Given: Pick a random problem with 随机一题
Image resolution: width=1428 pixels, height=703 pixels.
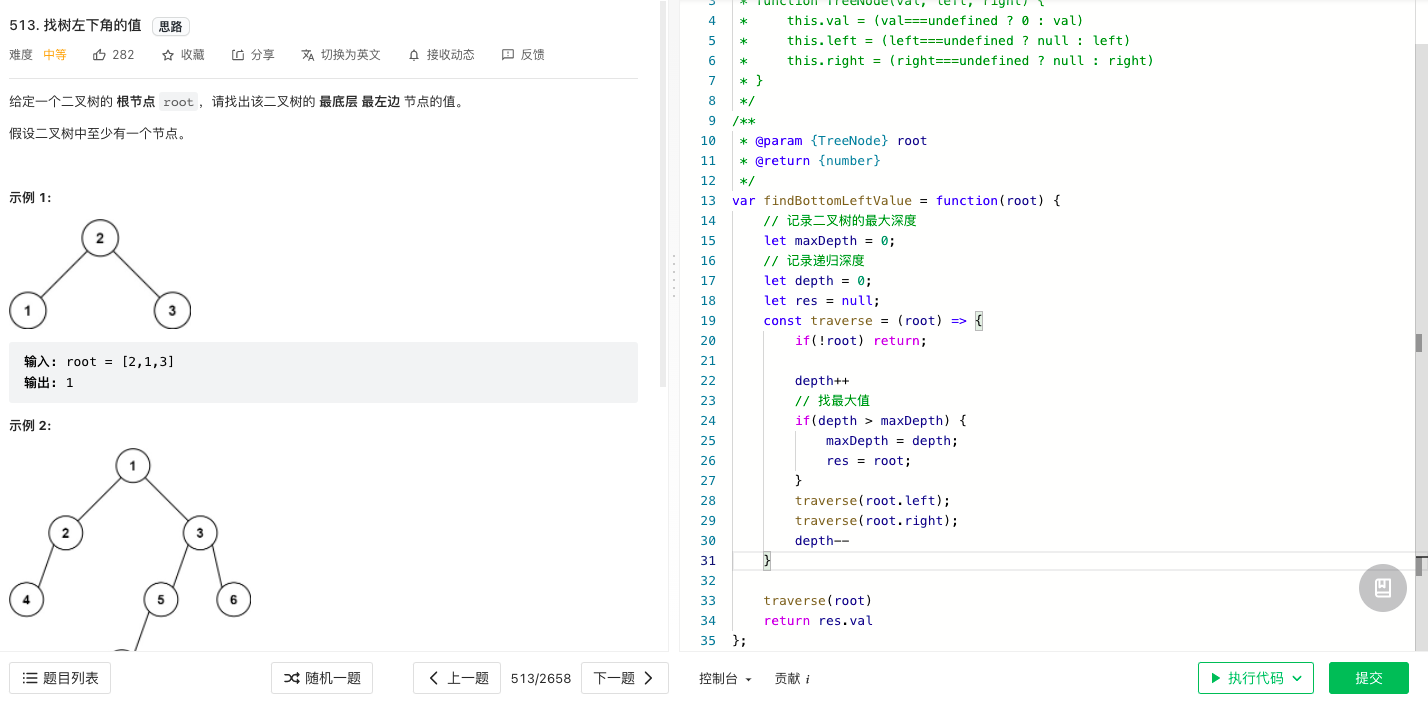Looking at the screenshot, I should 322,678.
